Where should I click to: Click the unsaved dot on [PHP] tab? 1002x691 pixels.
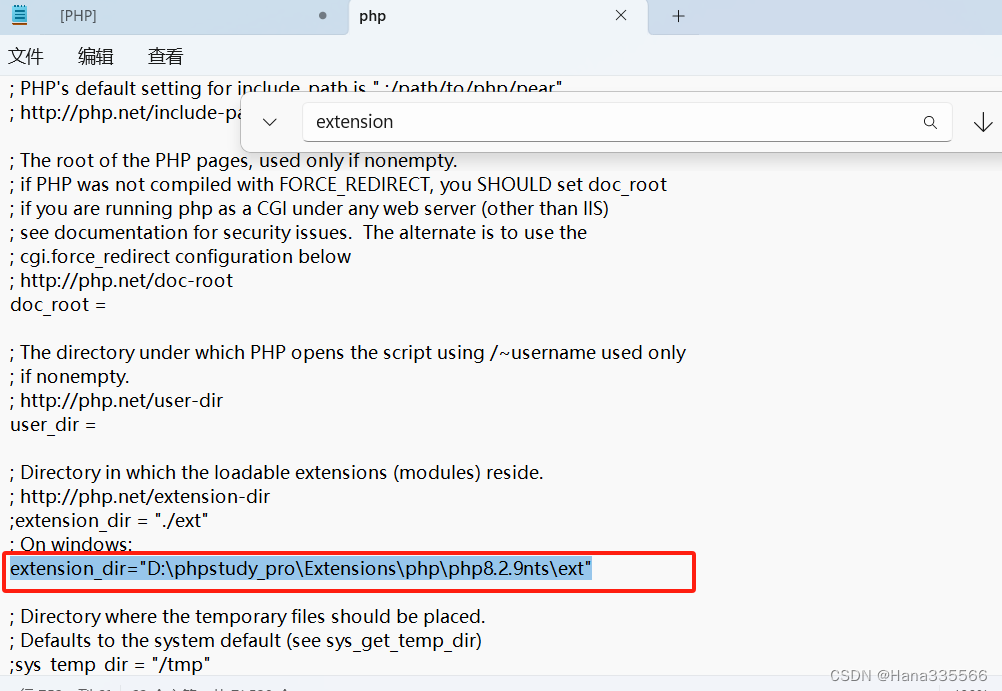tap(323, 16)
